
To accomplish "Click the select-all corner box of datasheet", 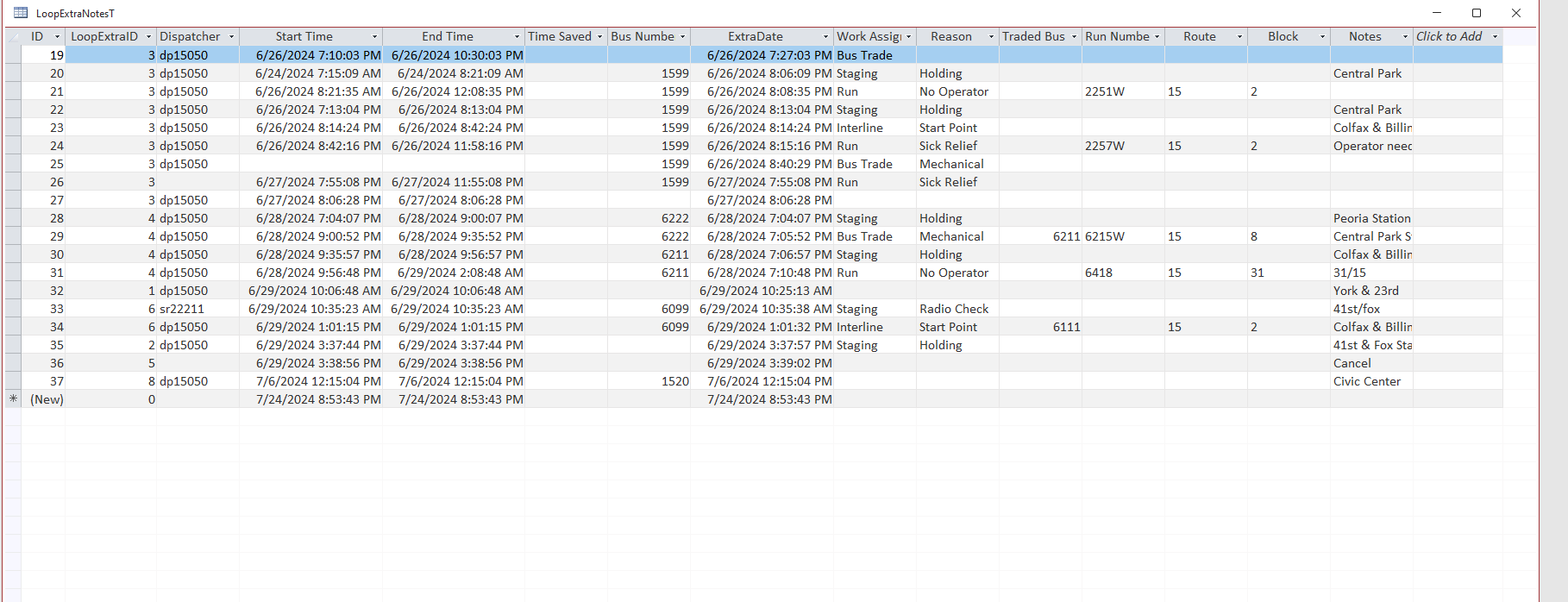I will click(x=13, y=36).
